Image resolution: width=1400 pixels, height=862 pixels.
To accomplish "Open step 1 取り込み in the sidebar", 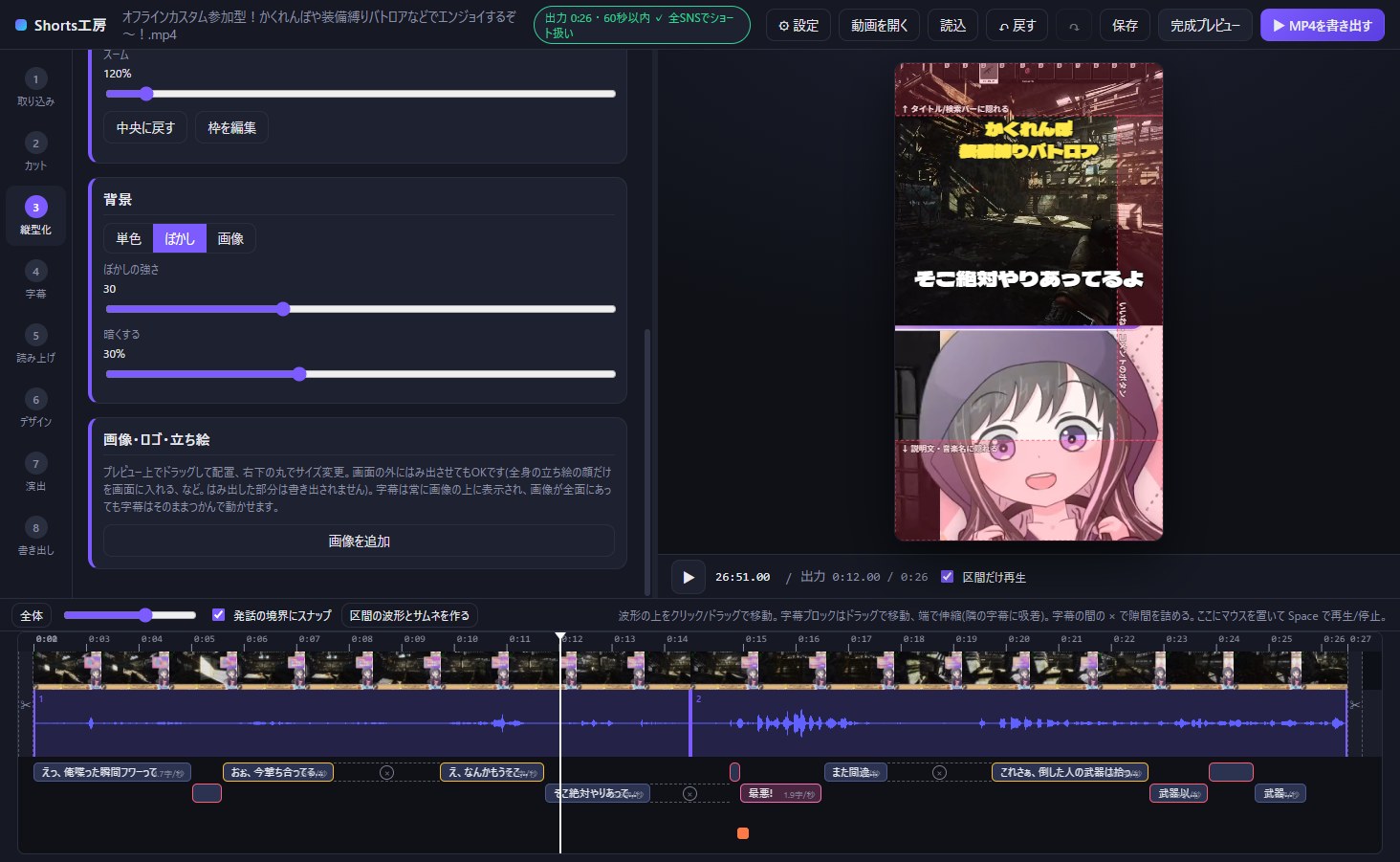I will (35, 88).
